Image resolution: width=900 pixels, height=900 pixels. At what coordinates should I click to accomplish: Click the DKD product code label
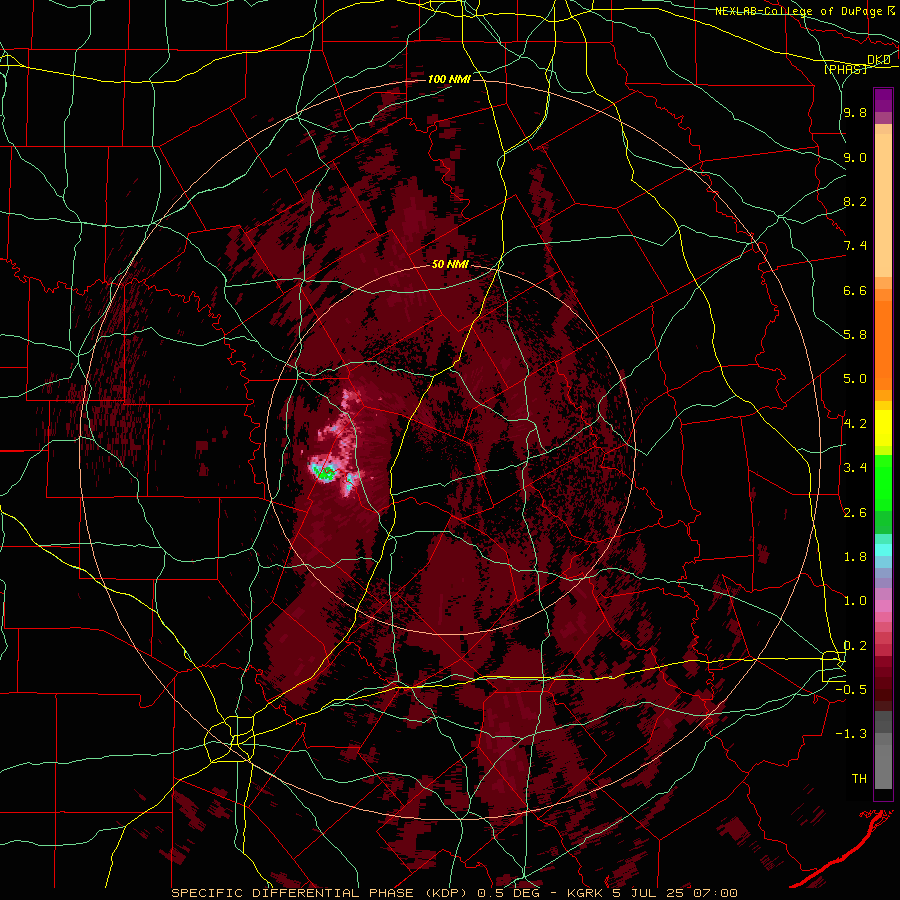879,60
